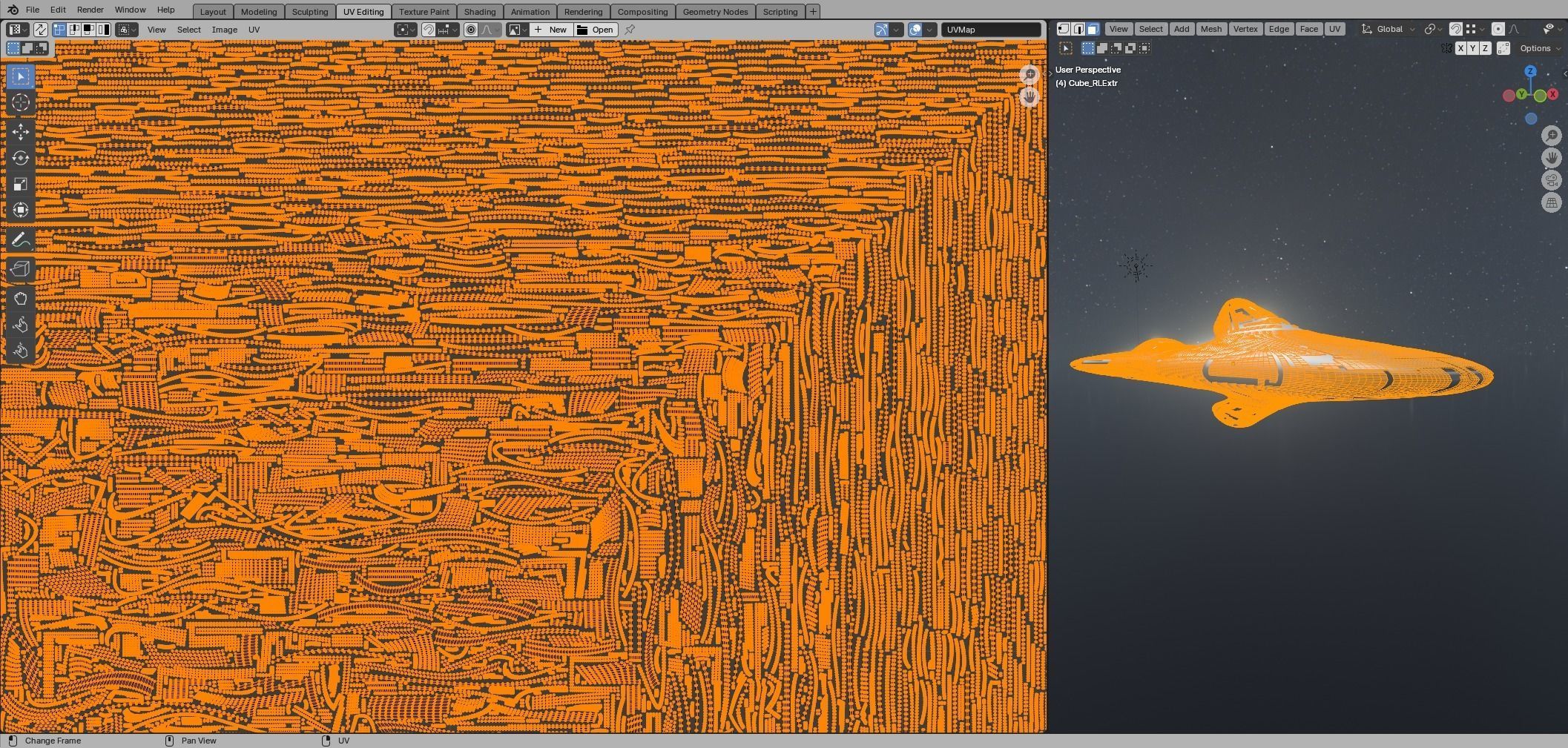Select face select mode in 3D viewport
The height and width of the screenshot is (748, 1568).
pos(1093,29)
